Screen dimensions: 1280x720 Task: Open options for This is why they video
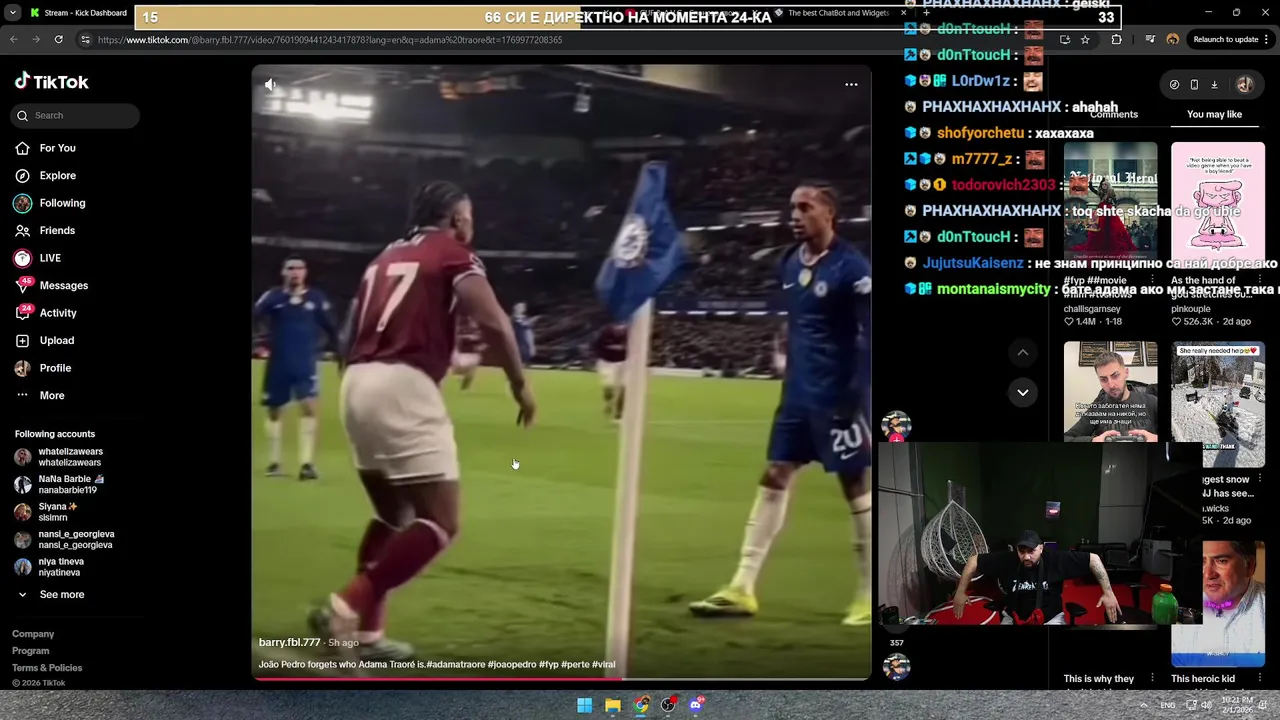coord(1152,679)
